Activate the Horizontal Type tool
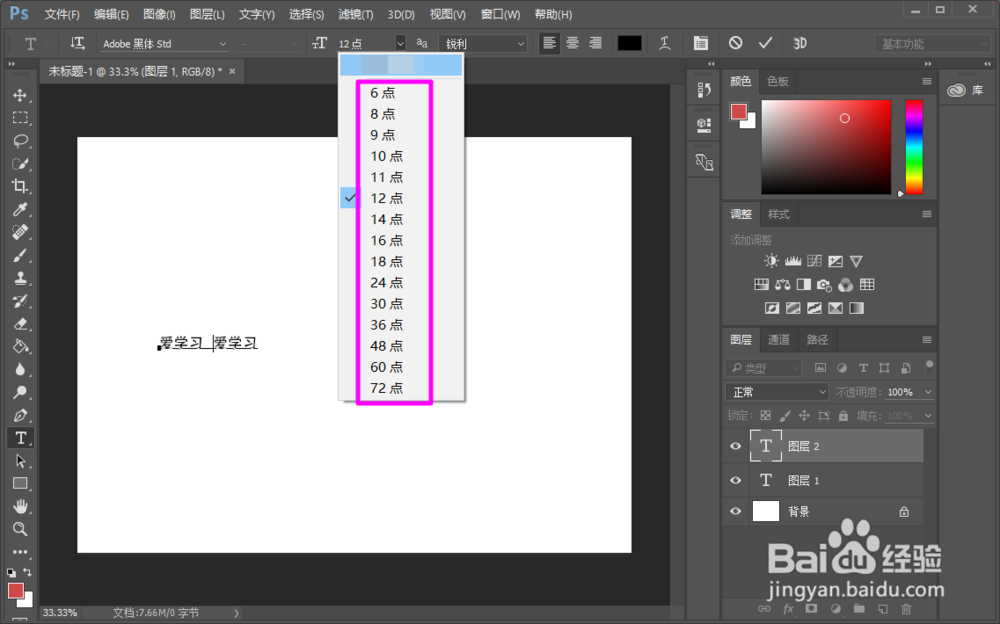Image resolution: width=1000 pixels, height=624 pixels. [x=21, y=437]
